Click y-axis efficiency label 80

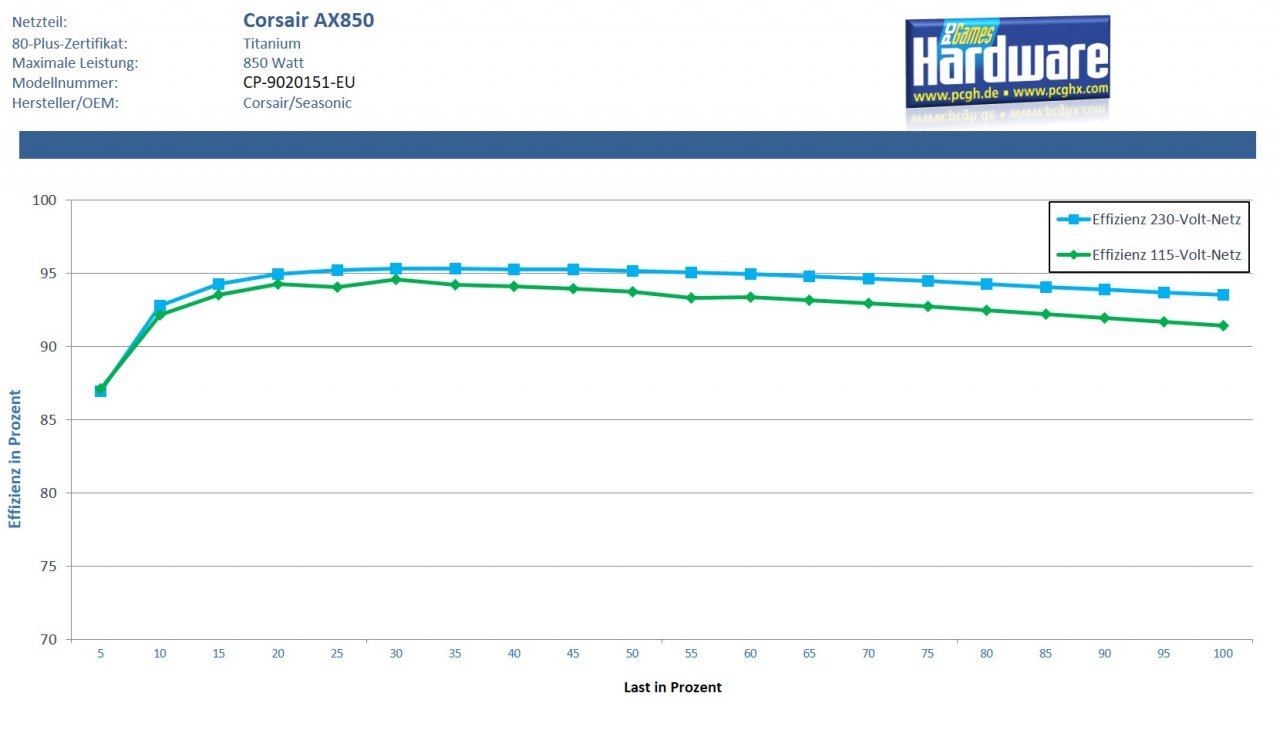[x=50, y=493]
